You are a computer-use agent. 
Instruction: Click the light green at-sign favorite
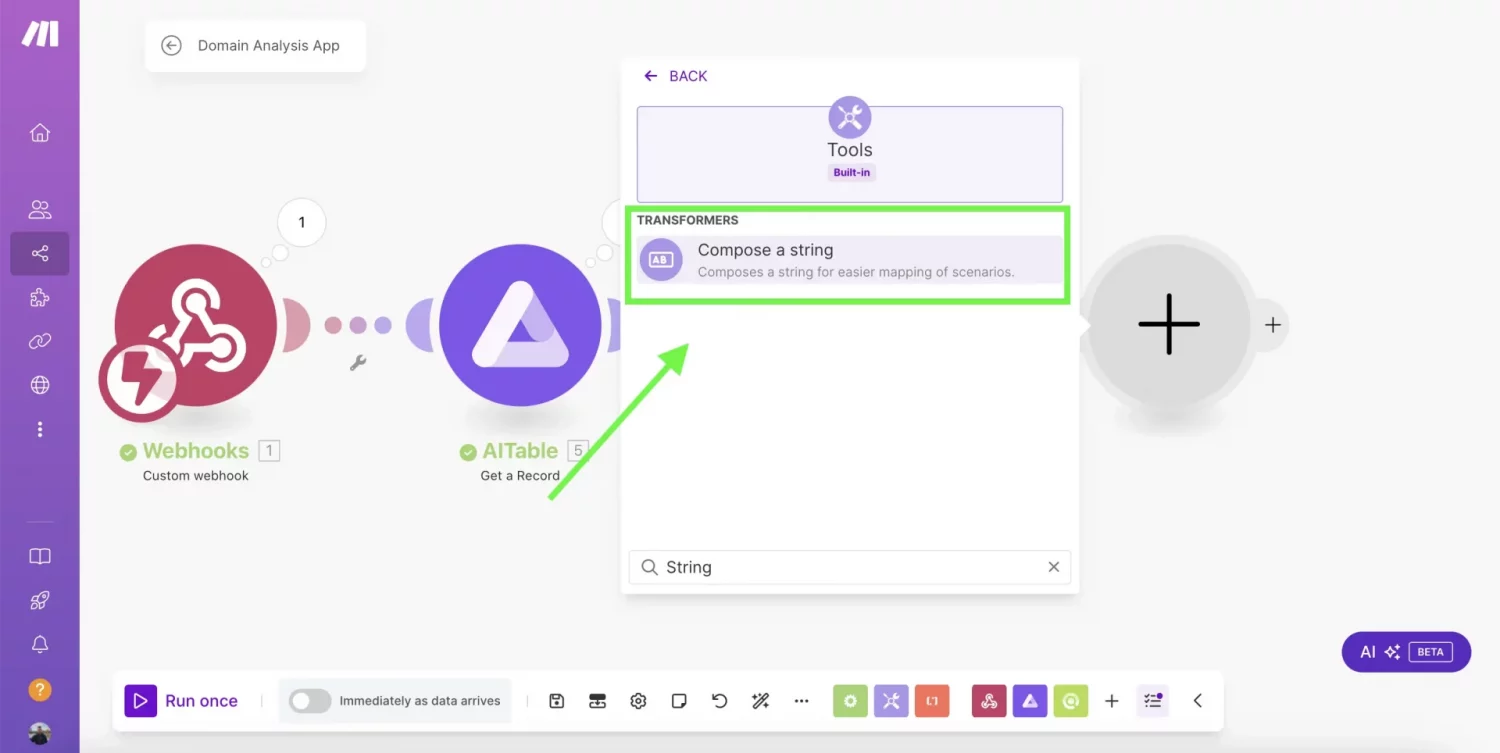[1070, 701]
